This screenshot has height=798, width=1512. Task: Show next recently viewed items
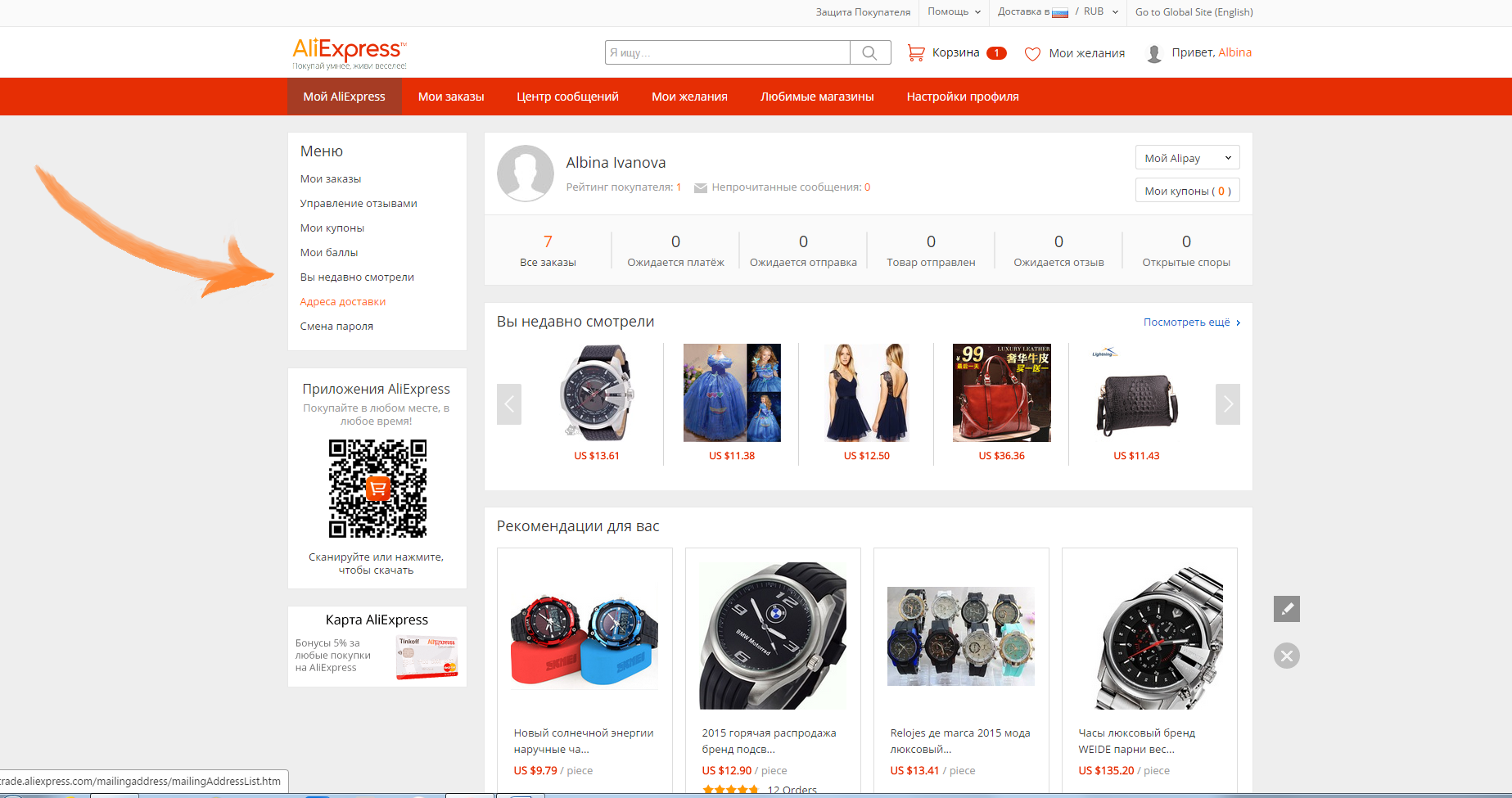point(1227,404)
